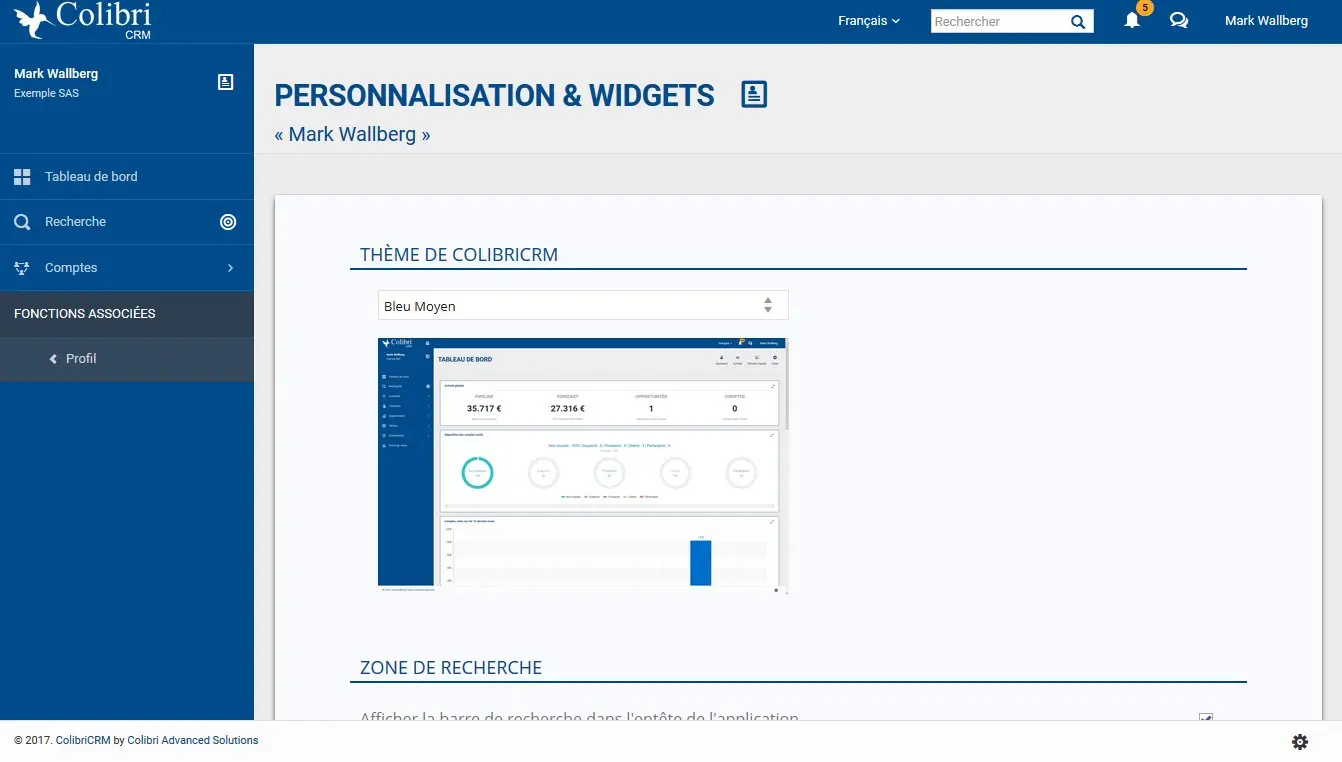1342x762 pixels.
Task: Open the Bleu Moyen theme dropdown
Action: pyautogui.click(x=583, y=306)
